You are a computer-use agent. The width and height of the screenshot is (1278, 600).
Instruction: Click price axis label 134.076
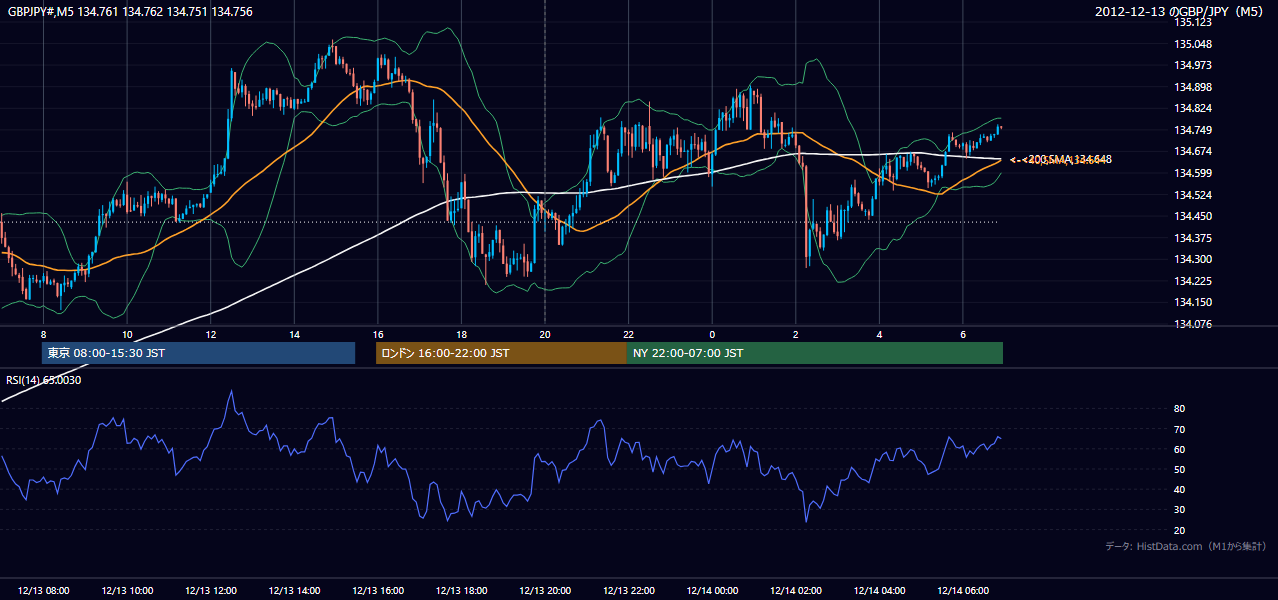pyautogui.click(x=1193, y=324)
